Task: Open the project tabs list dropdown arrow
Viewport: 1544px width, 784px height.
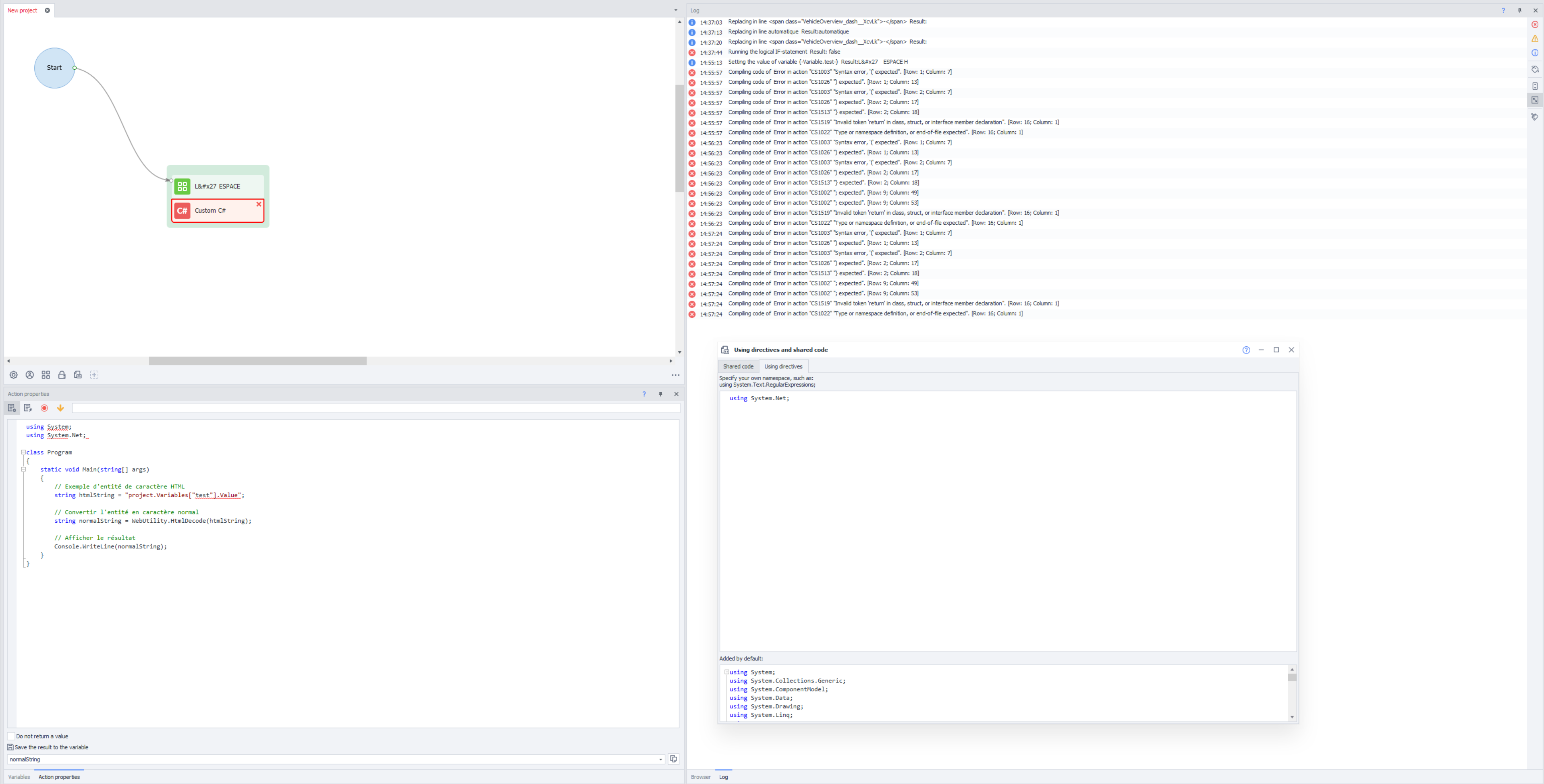Action: point(675,10)
